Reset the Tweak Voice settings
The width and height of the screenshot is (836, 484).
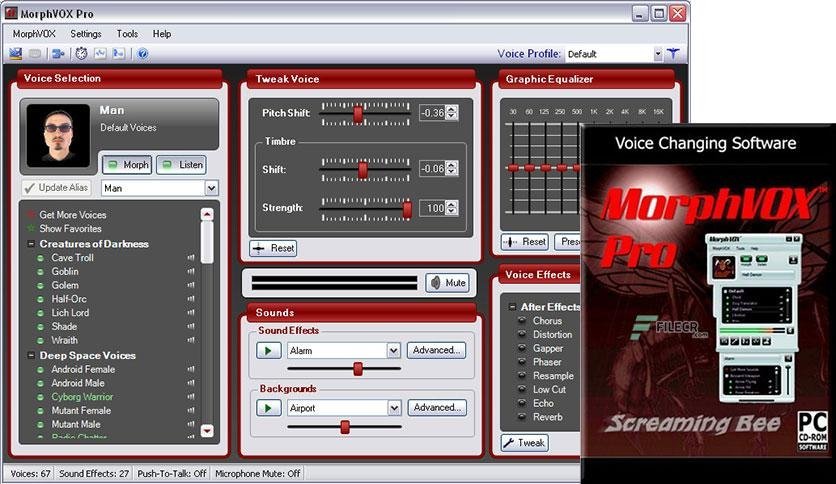[x=274, y=248]
